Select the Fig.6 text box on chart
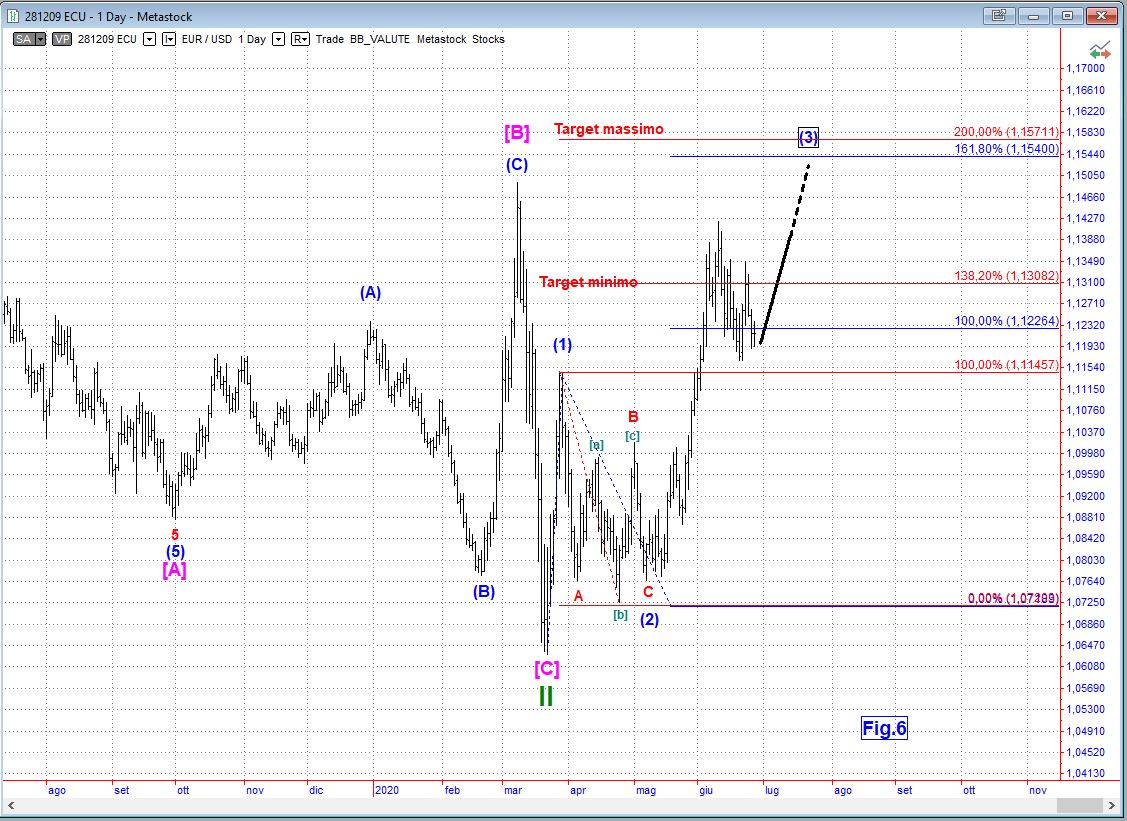Screen dimensions: 1127x821 coord(884,728)
